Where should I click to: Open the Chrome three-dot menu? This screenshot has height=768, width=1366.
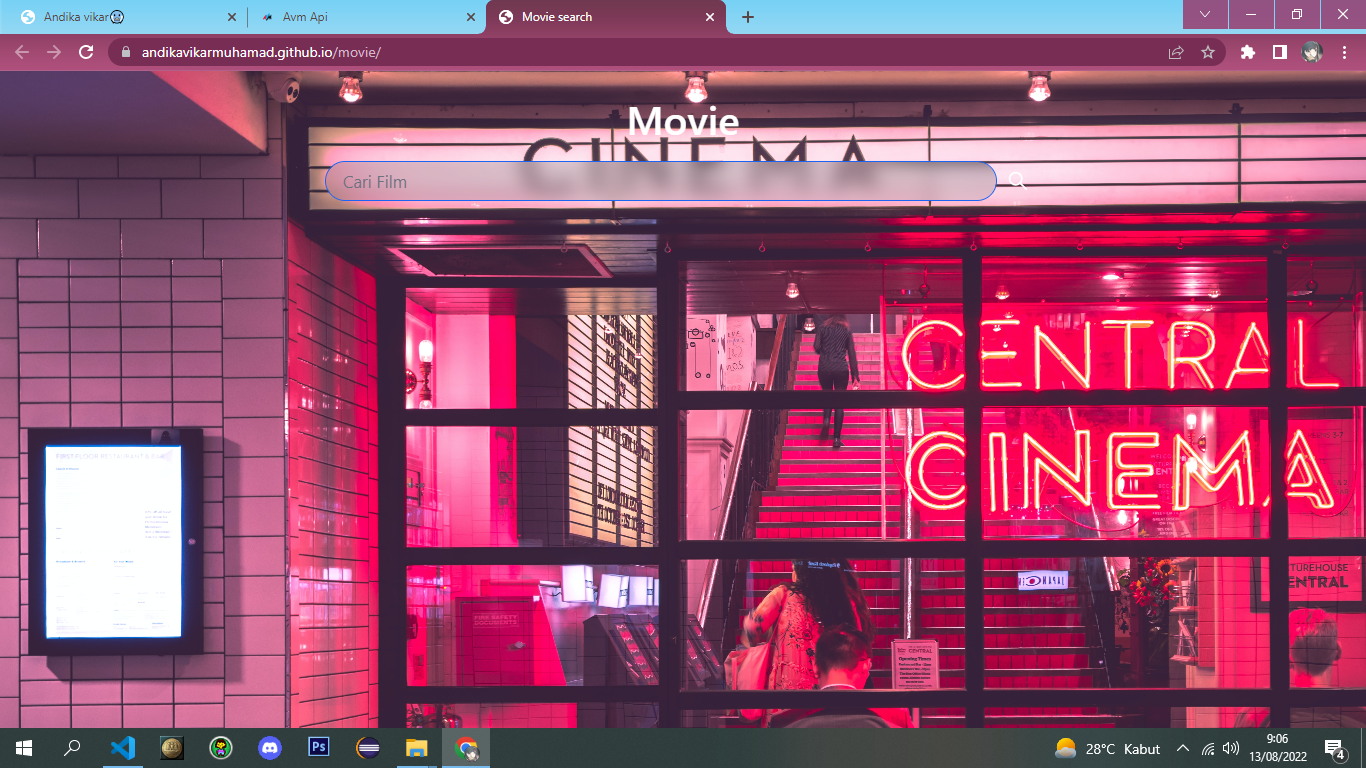1345,52
